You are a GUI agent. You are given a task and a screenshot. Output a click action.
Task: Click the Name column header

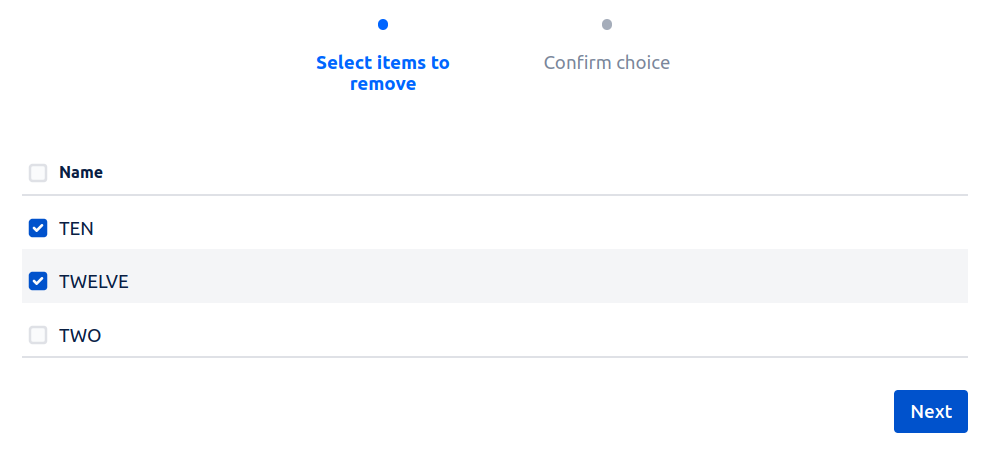81,172
